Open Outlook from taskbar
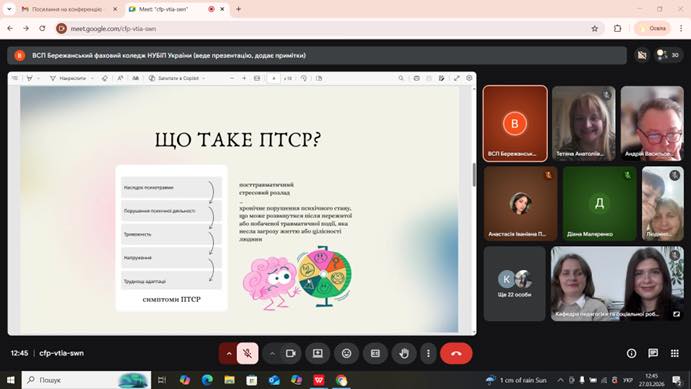 pyautogui.click(x=274, y=380)
